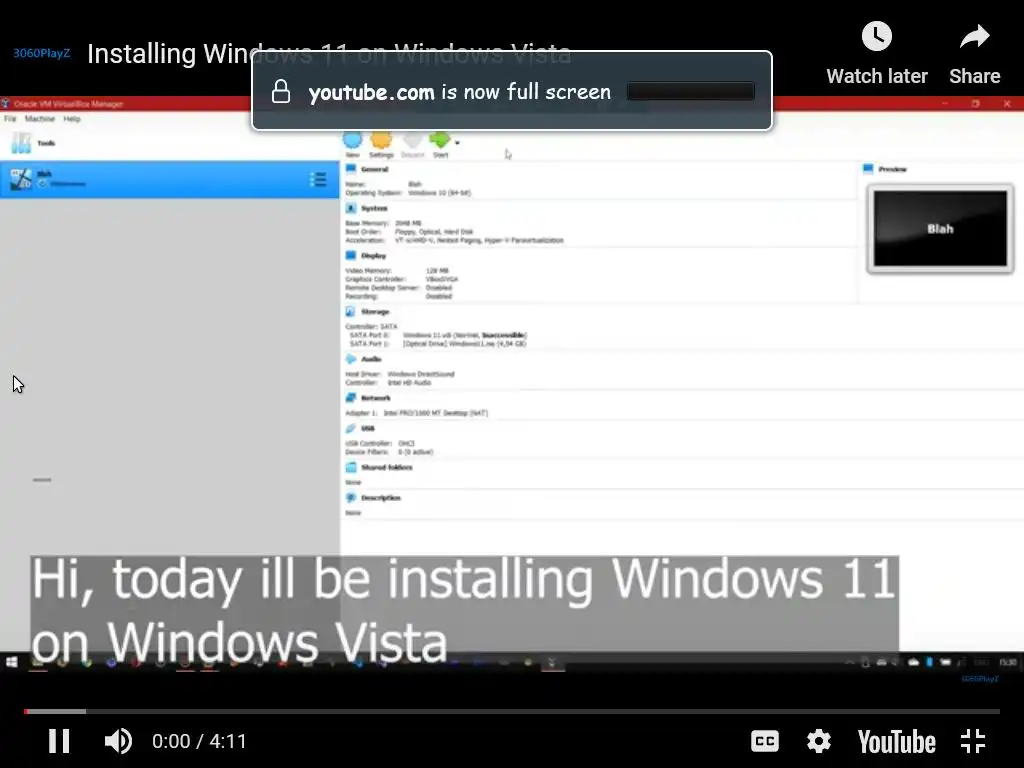The image size is (1024, 768).
Task: Select the Blah virtual machine
Action: pyautogui.click(x=170, y=180)
